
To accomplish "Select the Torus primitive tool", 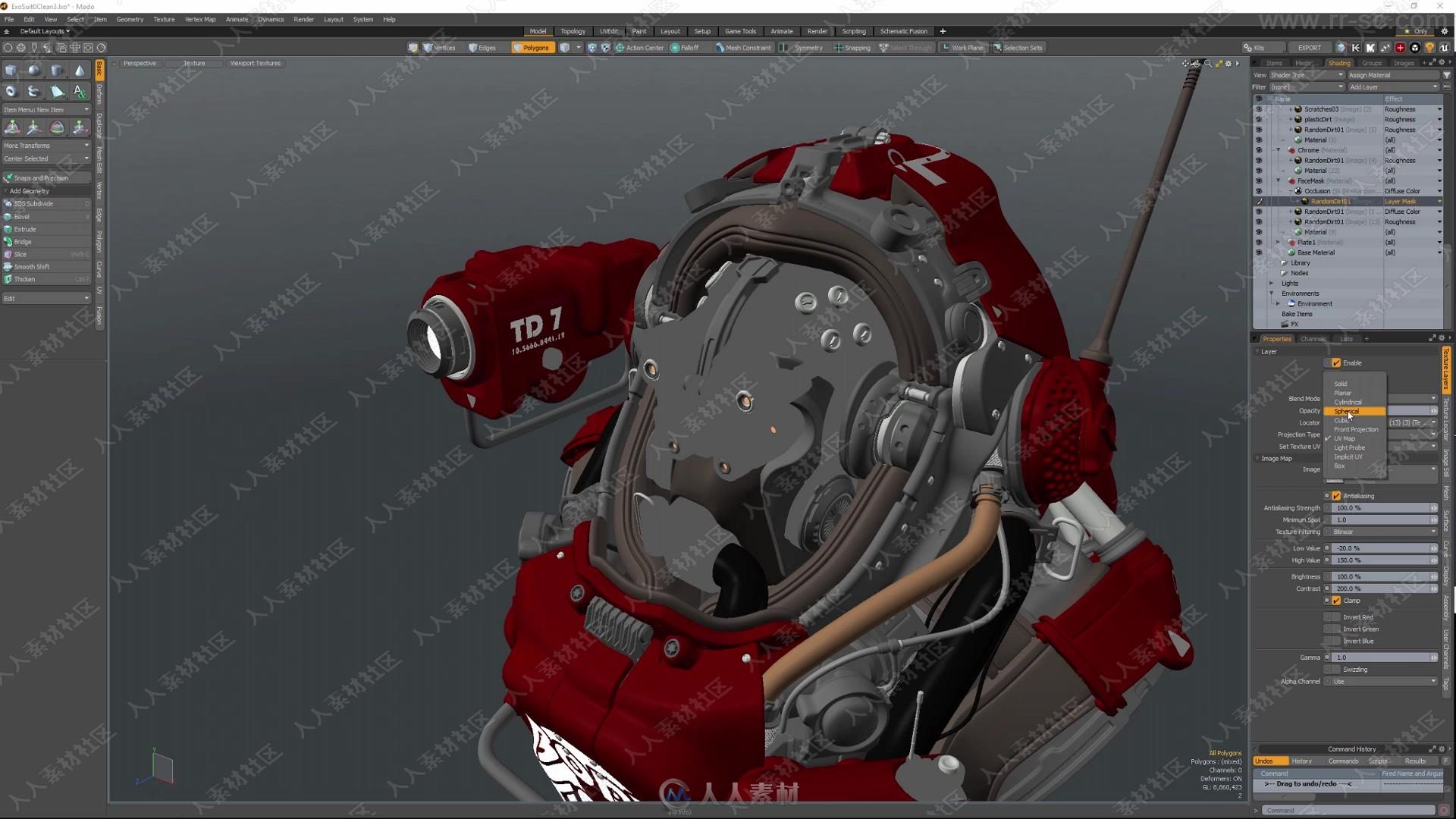I will click(11, 91).
